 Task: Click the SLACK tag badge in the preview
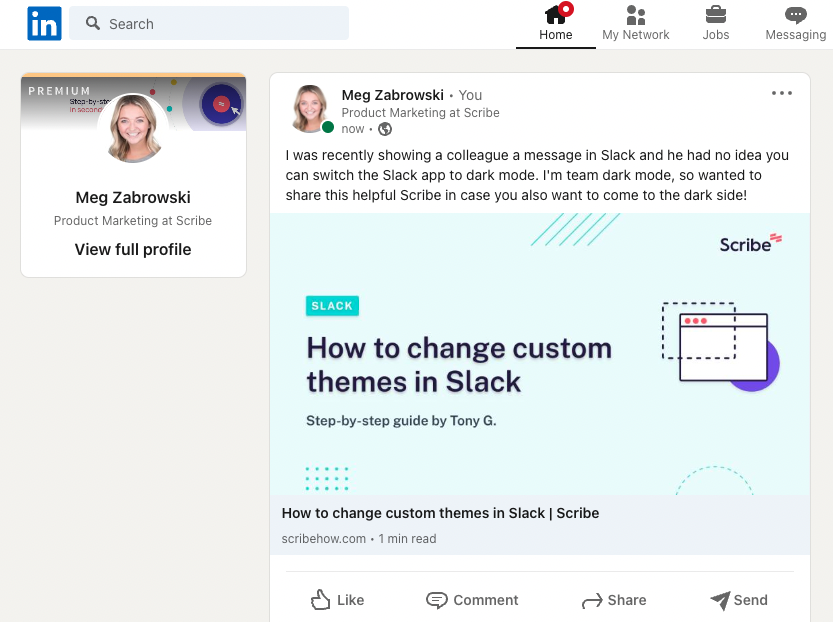[333, 306]
